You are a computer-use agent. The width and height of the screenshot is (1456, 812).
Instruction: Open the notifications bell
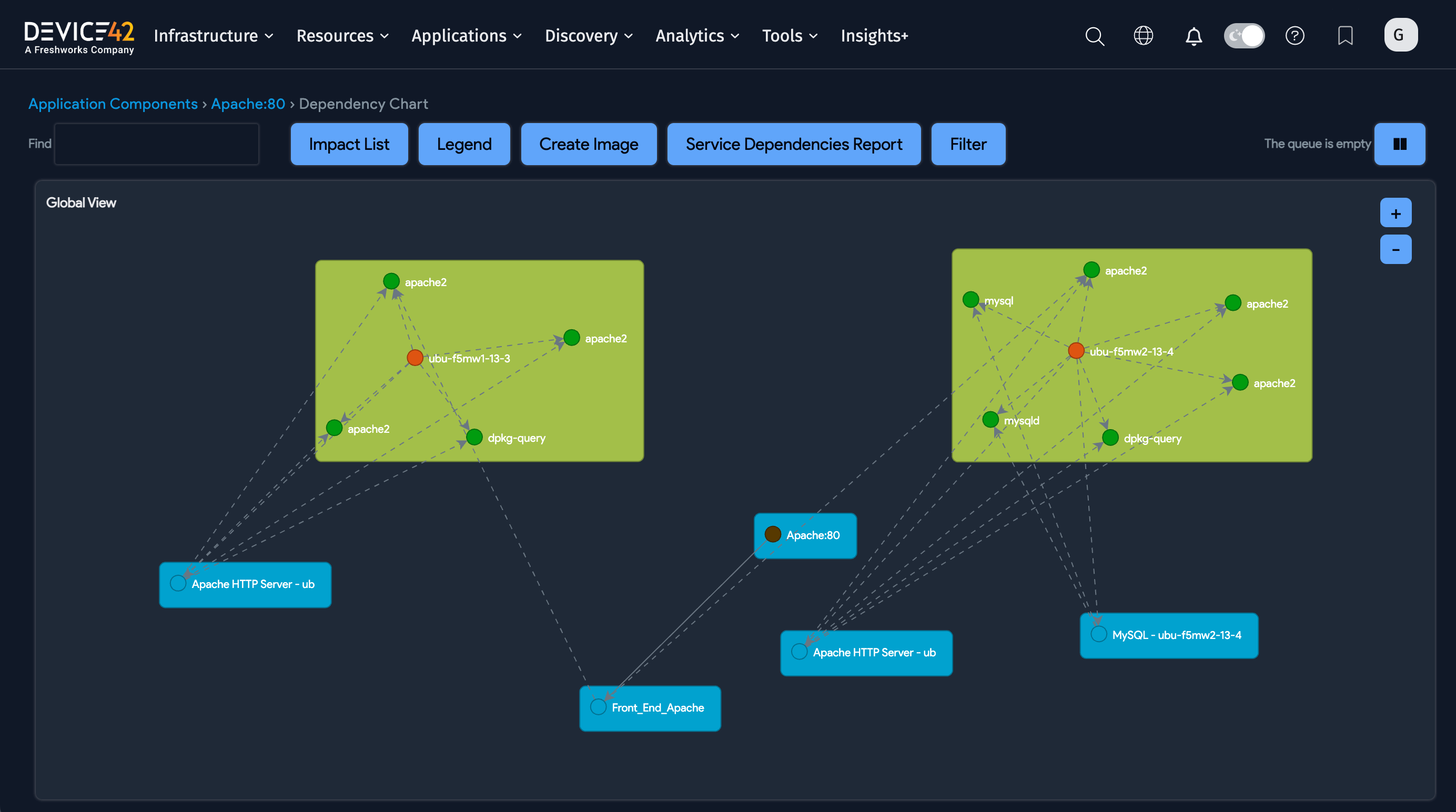tap(1194, 36)
